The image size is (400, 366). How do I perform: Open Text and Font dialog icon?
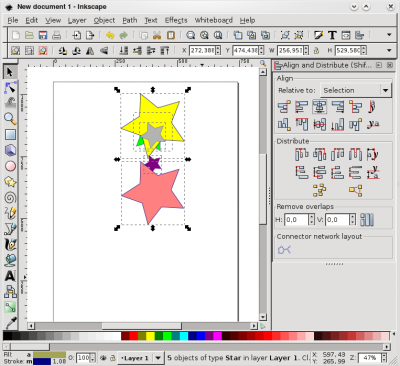click(x=332, y=35)
